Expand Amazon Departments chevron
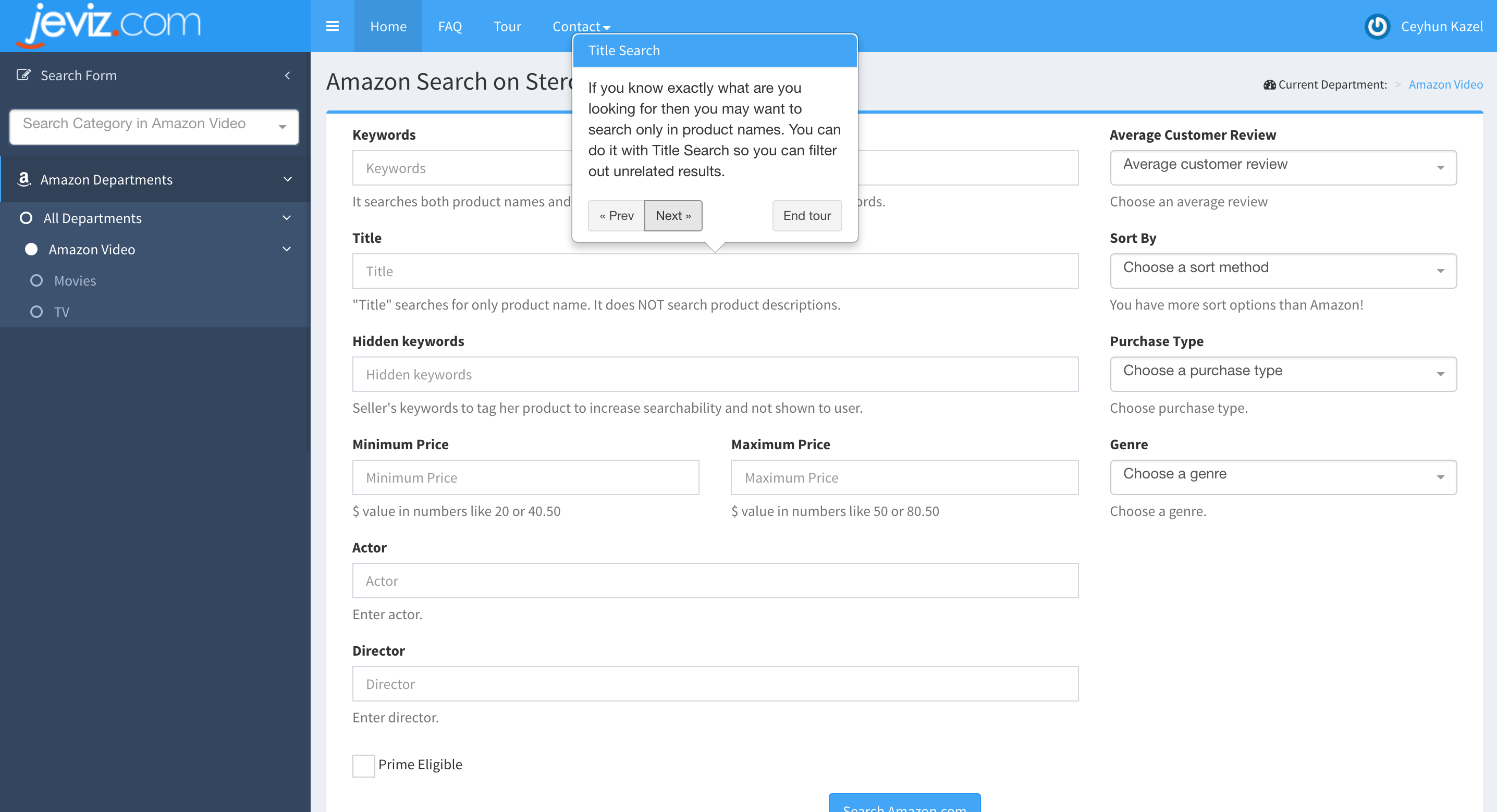Viewport: 1497px width, 812px height. coord(288,179)
